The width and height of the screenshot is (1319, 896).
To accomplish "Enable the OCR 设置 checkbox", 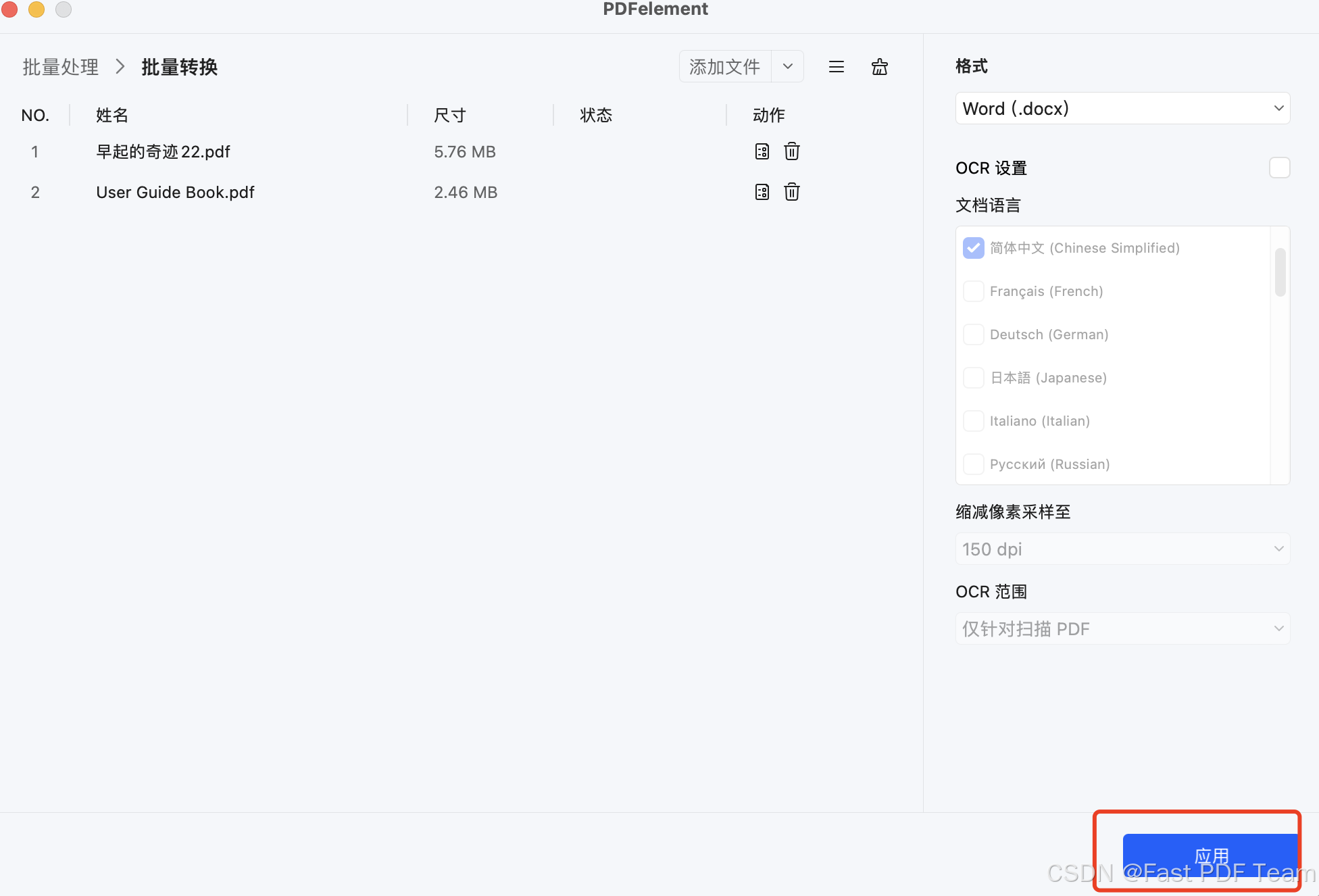I will click(x=1279, y=168).
